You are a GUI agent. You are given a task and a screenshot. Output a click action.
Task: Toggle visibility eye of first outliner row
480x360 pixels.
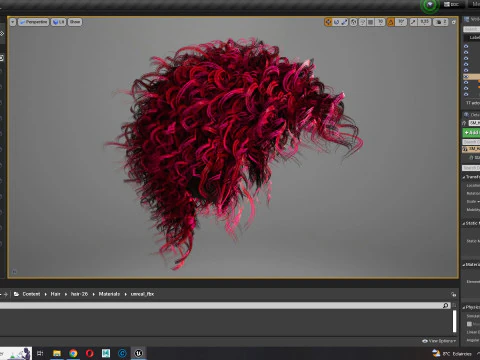pyautogui.click(x=466, y=46)
